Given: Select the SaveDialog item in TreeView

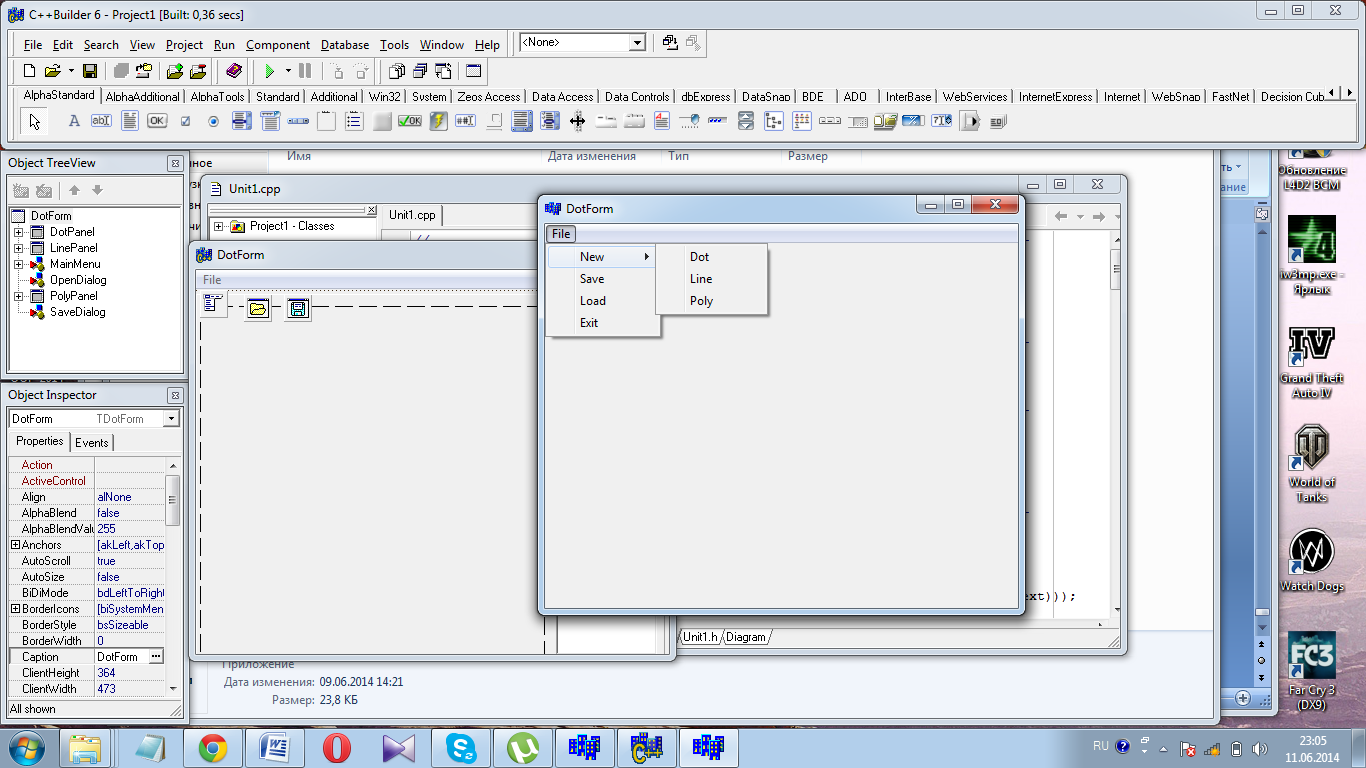Looking at the screenshot, I should 78,312.
